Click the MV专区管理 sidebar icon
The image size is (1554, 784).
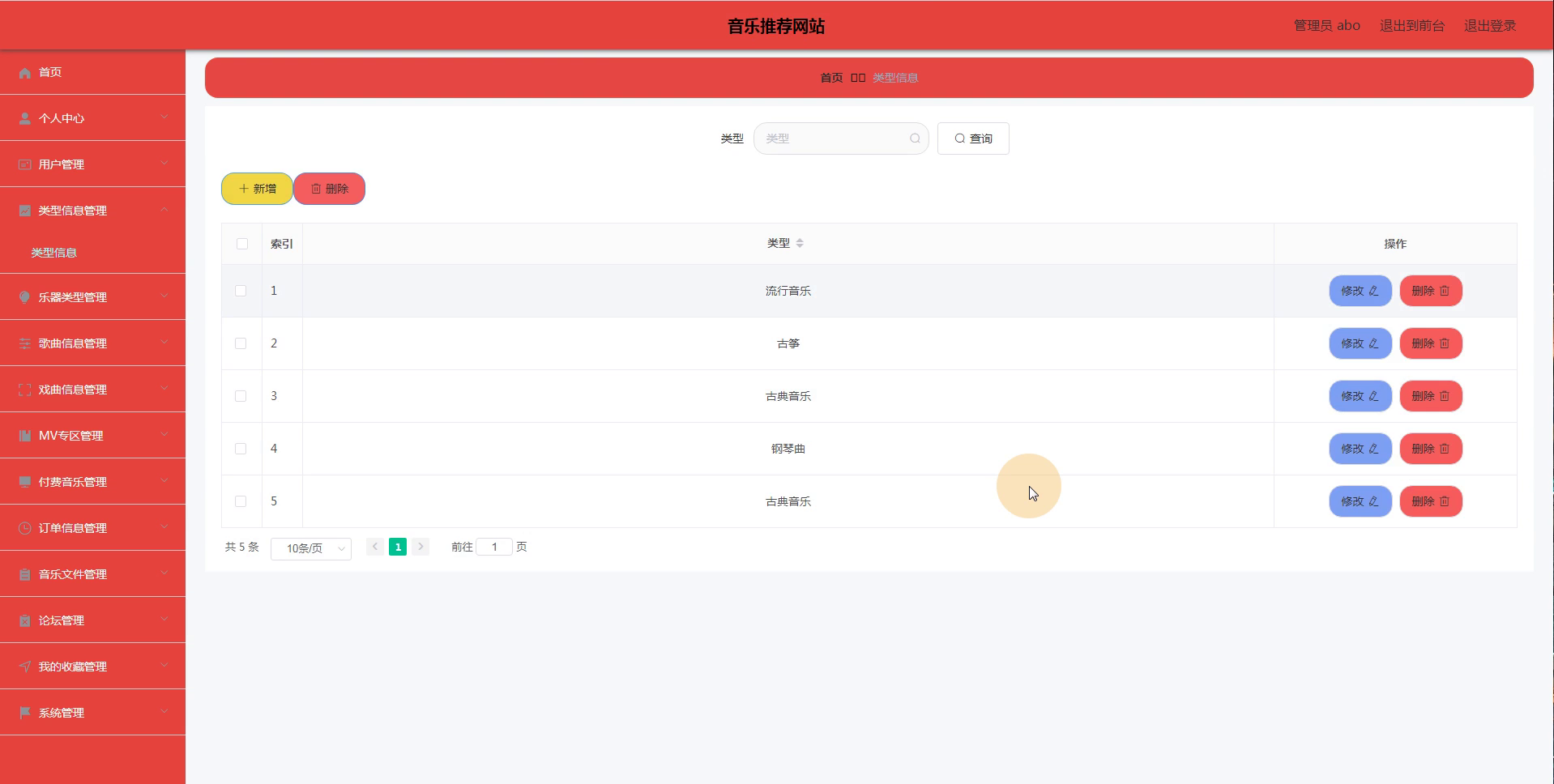25,436
